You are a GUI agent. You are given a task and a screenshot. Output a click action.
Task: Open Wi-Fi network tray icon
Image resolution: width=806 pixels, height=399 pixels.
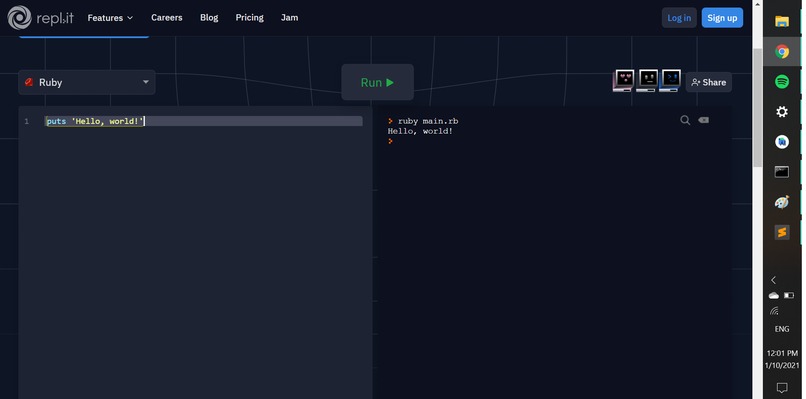(774, 311)
